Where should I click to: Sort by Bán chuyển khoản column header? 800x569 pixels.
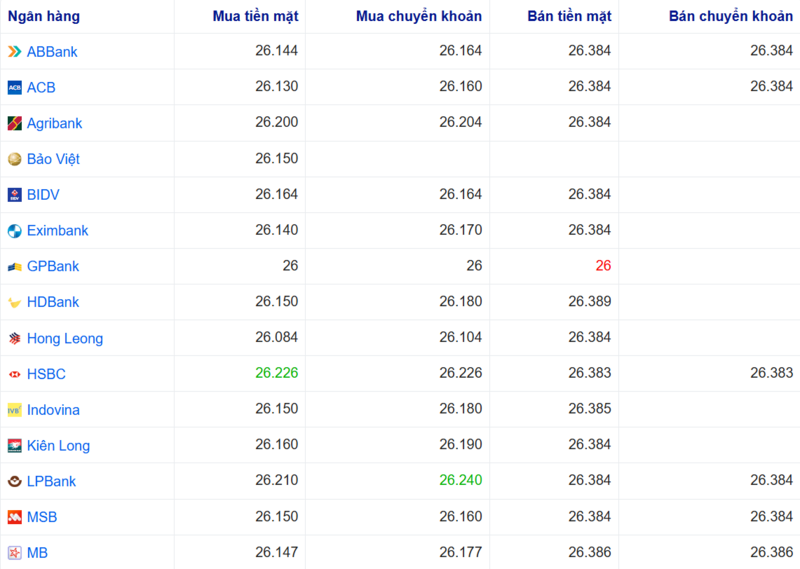point(731,17)
